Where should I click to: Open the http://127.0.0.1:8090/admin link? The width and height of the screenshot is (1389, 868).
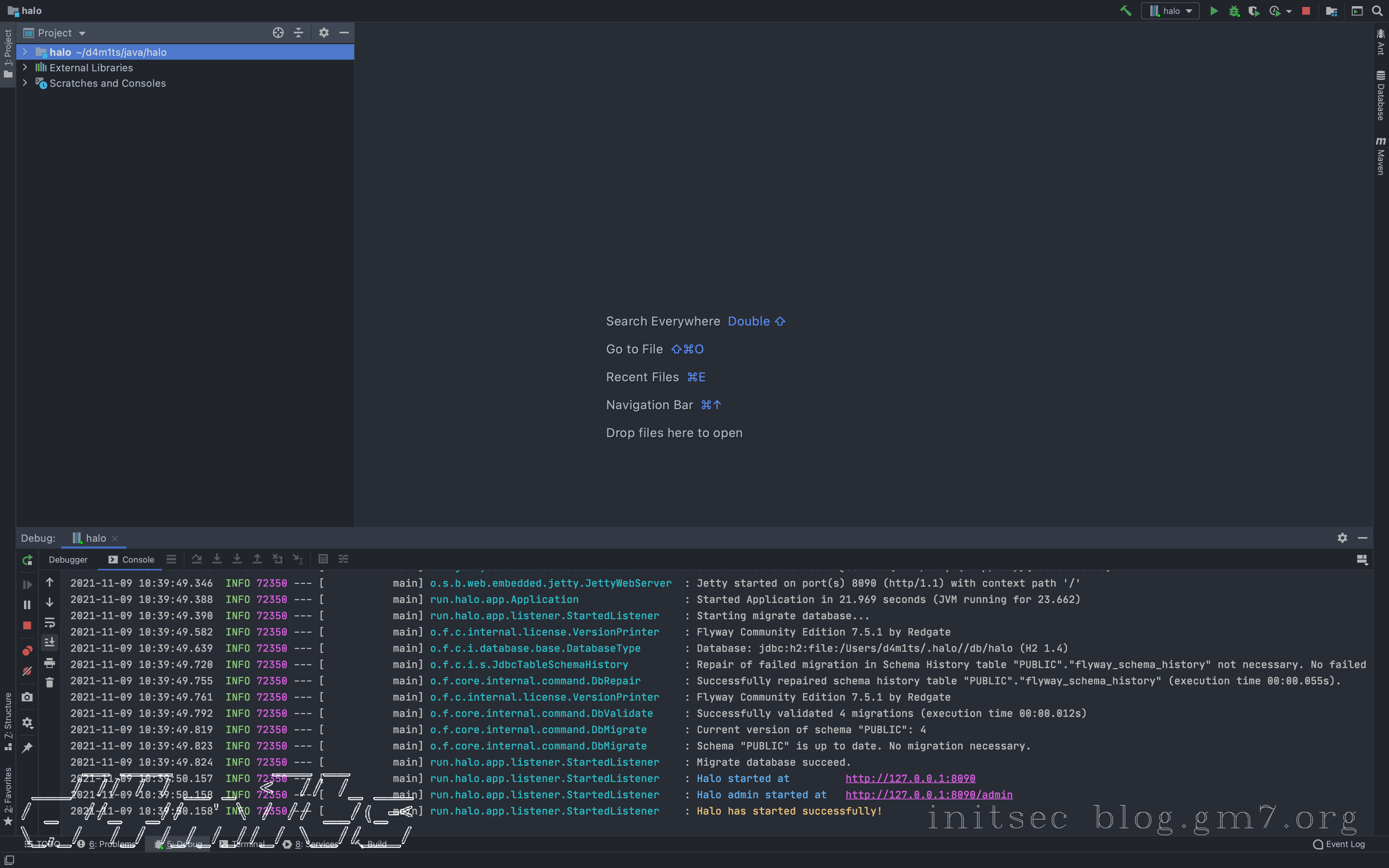tap(928, 794)
